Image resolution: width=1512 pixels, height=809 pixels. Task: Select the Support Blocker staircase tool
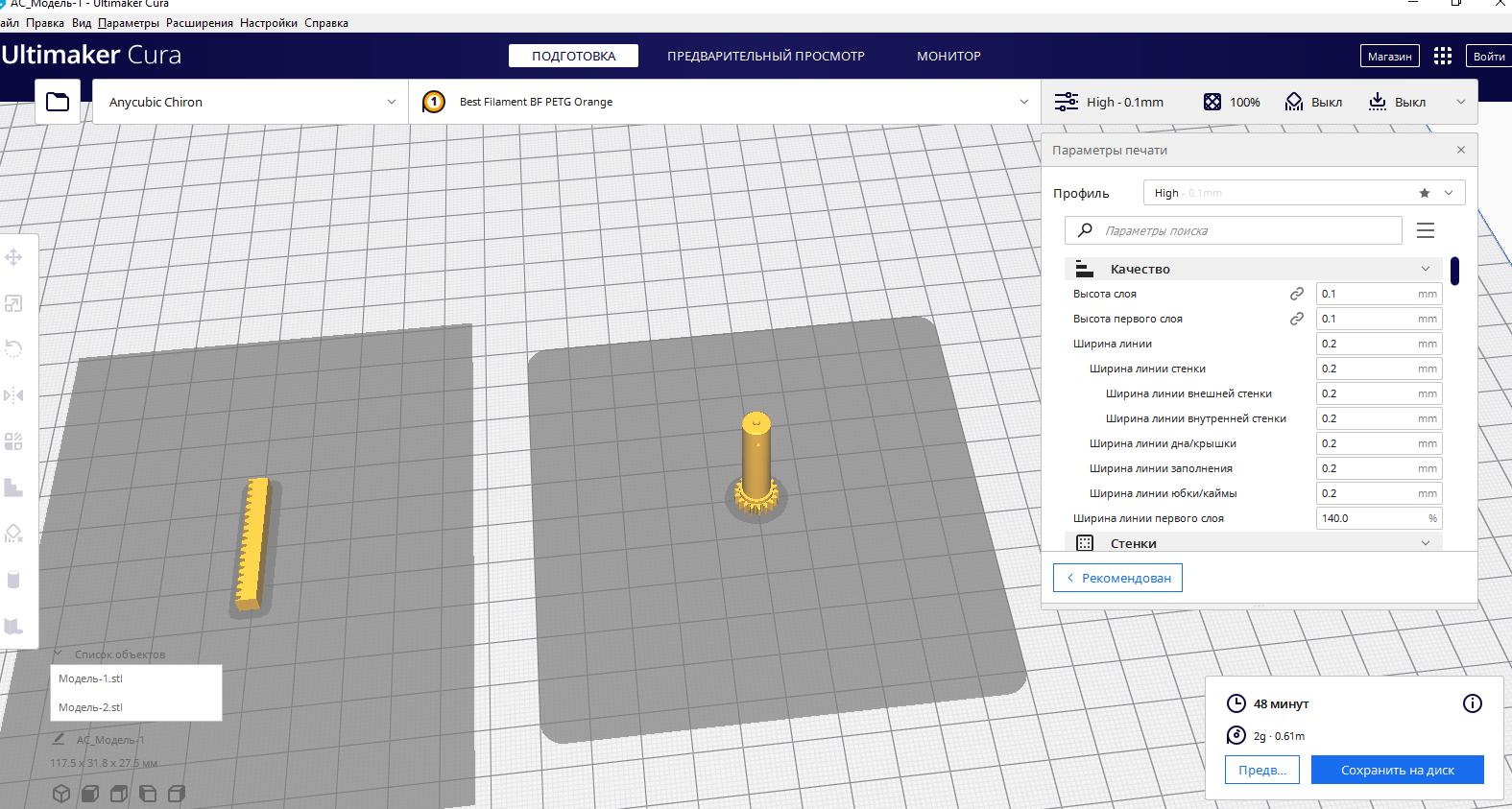pos(13,488)
